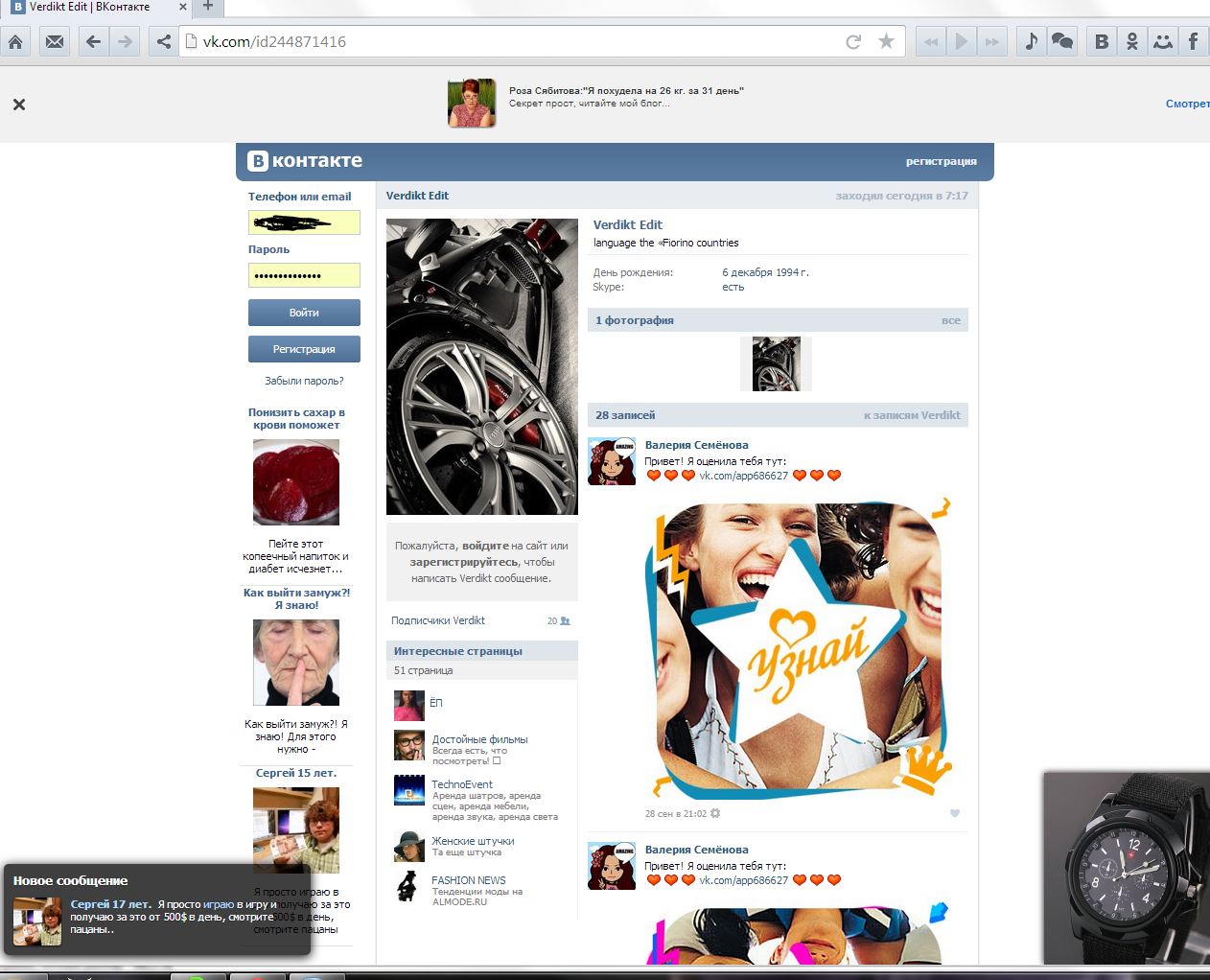Open the 'Узнай' star post image

[x=798, y=648]
